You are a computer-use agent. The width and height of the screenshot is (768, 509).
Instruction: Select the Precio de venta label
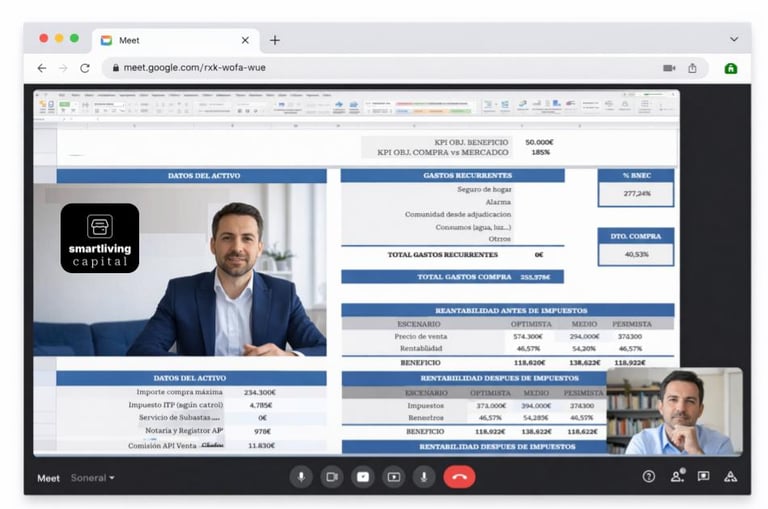421,337
